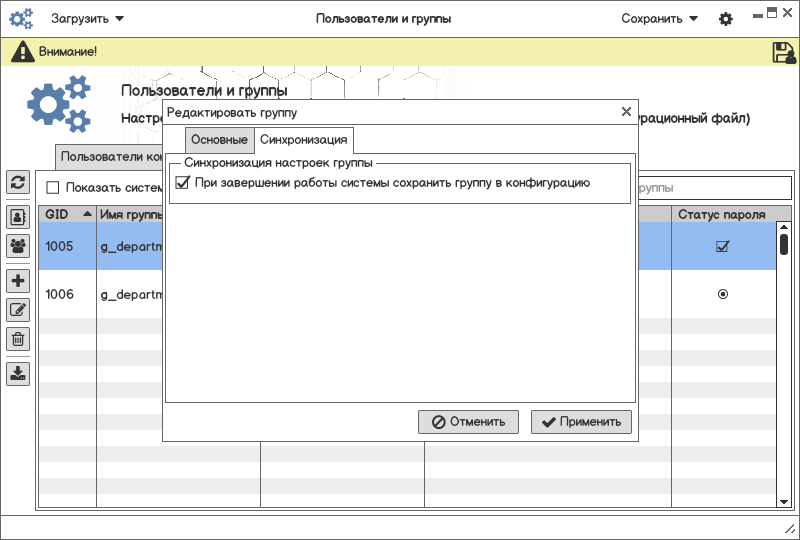Sort by the GID column header
Viewport: 800px width, 540px height.
(x=67, y=214)
